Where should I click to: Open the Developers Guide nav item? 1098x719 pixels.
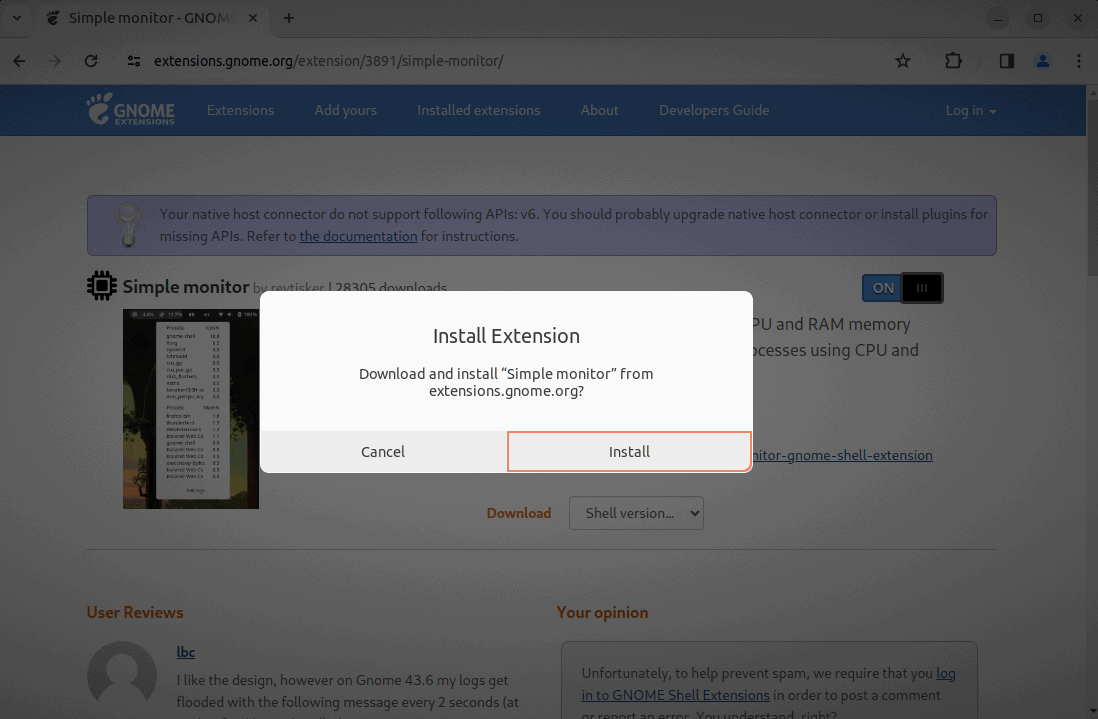(x=714, y=110)
